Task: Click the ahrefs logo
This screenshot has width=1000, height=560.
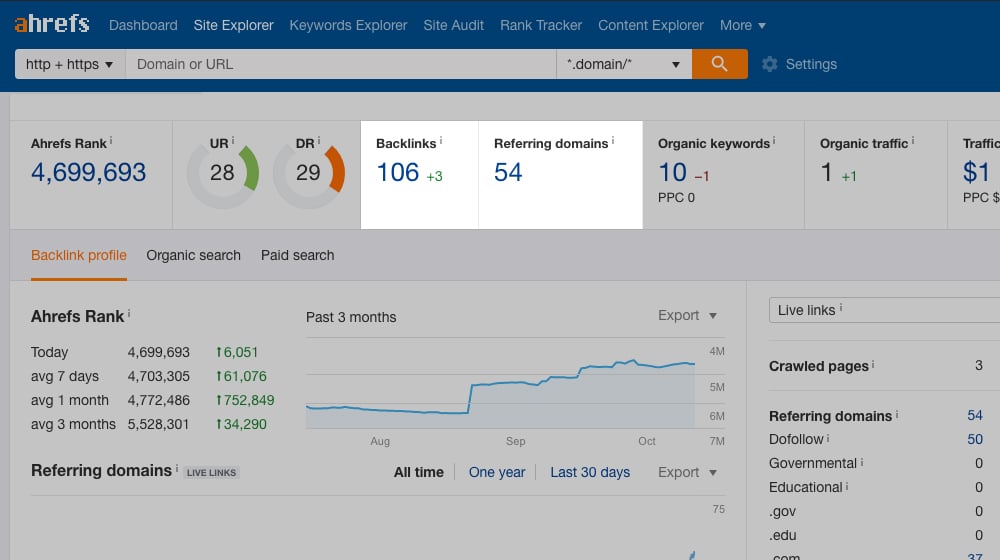Action: click(x=52, y=24)
